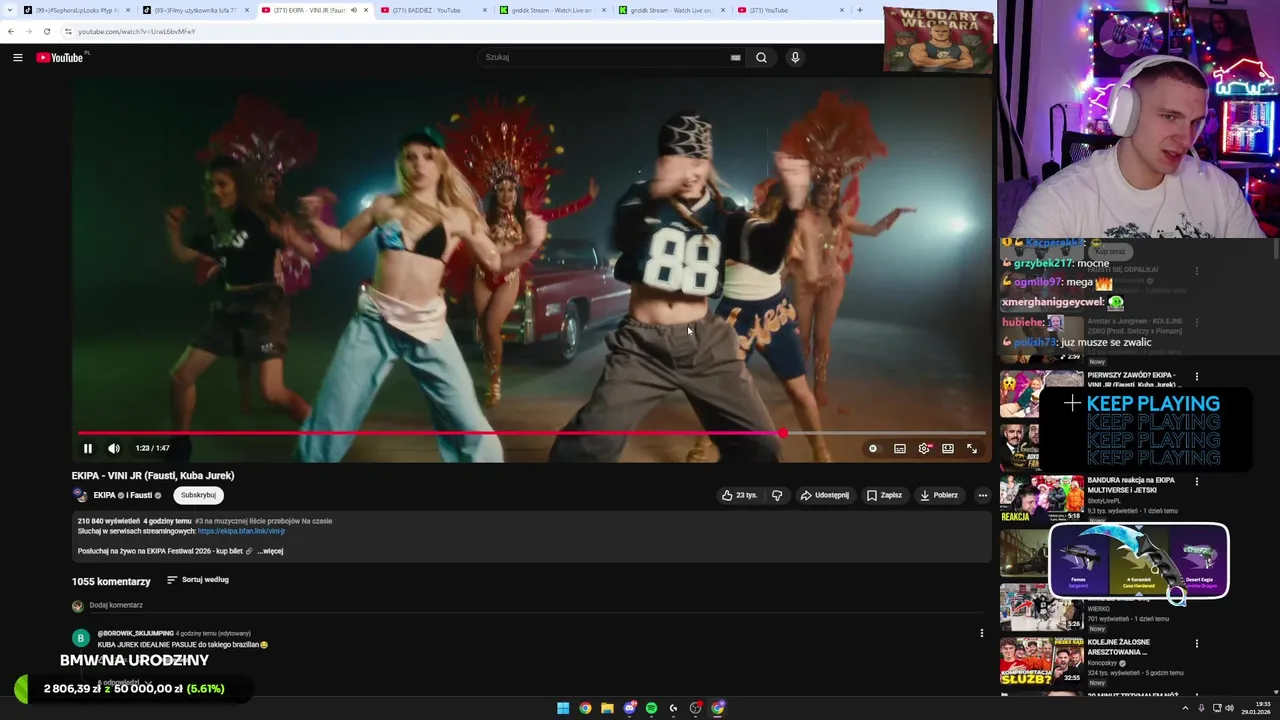Screen dimensions: 1280x720
Task: Switch to theater mode in the player
Action: click(x=948, y=449)
